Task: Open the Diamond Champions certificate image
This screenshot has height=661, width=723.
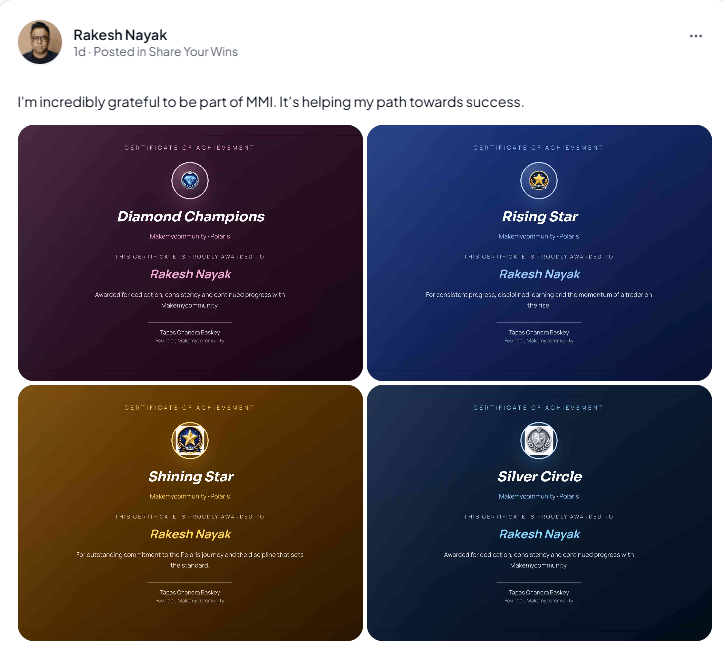Action: 190,253
